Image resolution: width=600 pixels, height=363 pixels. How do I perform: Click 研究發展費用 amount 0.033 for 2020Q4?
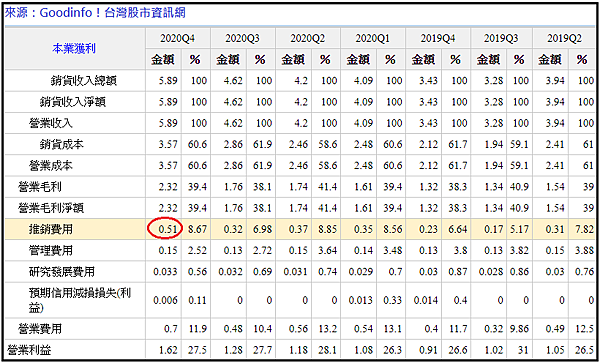click(165, 272)
